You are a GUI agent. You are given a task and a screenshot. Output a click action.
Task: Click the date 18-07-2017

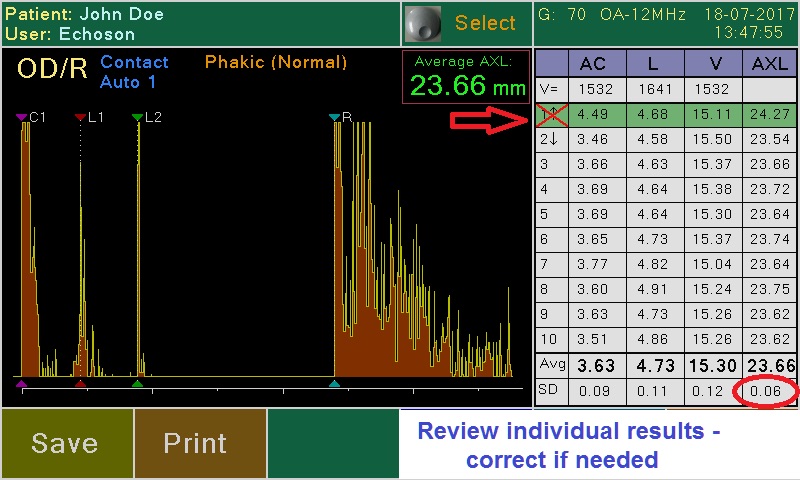tap(750, 14)
